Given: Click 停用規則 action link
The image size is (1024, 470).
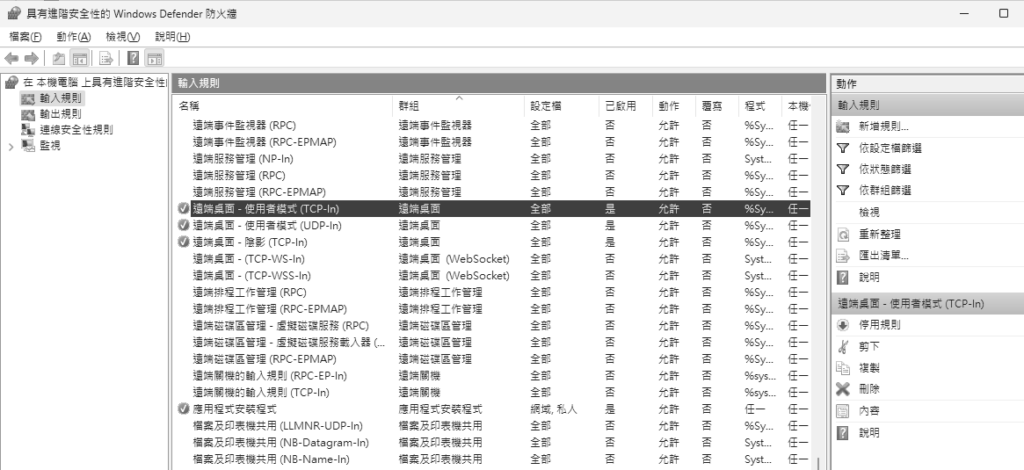Looking at the screenshot, I should tap(880, 324).
